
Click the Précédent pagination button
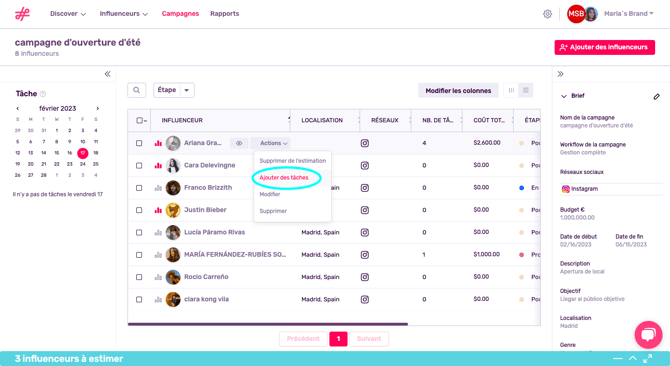(x=303, y=339)
